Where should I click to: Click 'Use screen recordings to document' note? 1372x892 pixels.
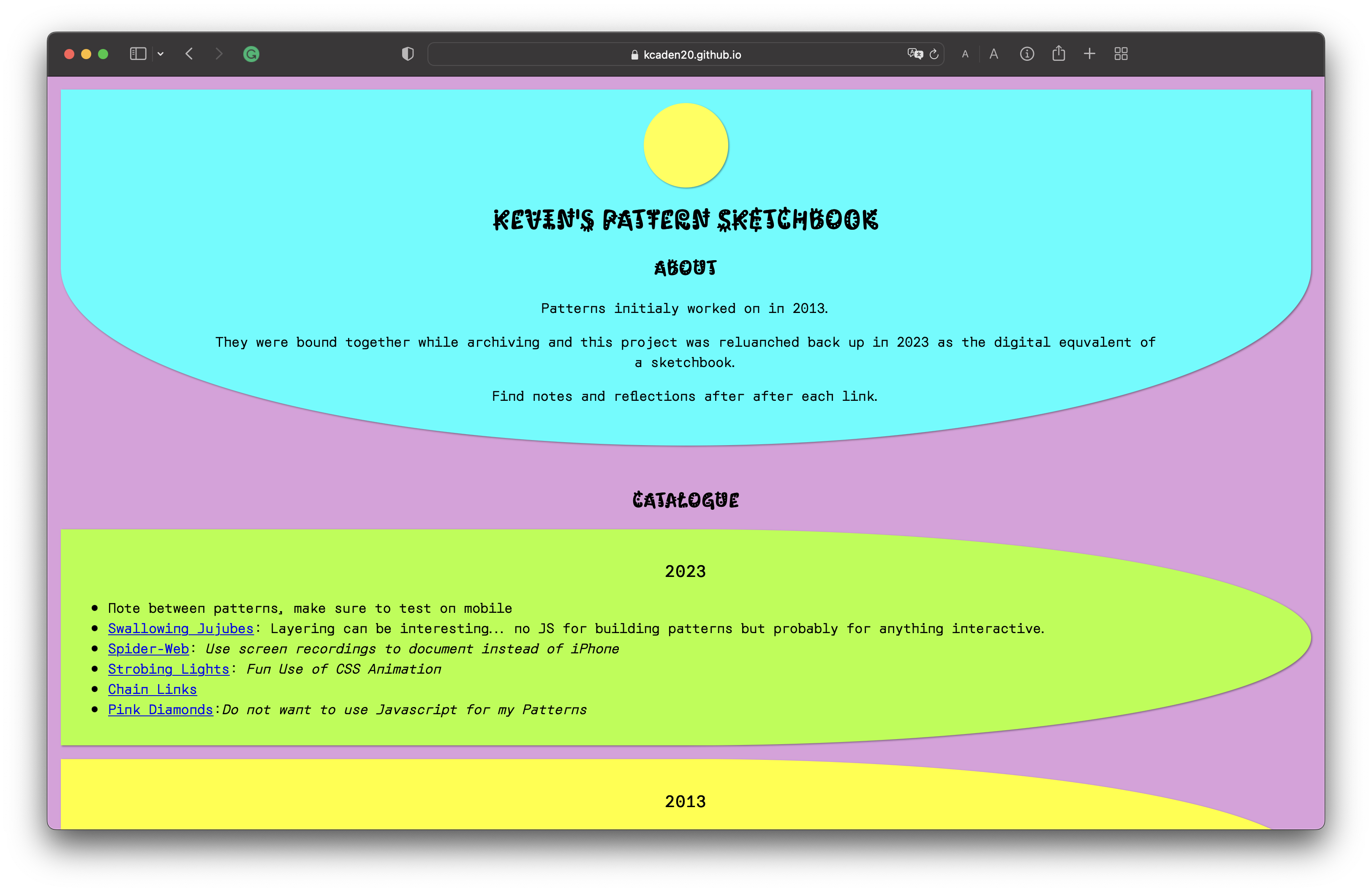(x=412, y=649)
